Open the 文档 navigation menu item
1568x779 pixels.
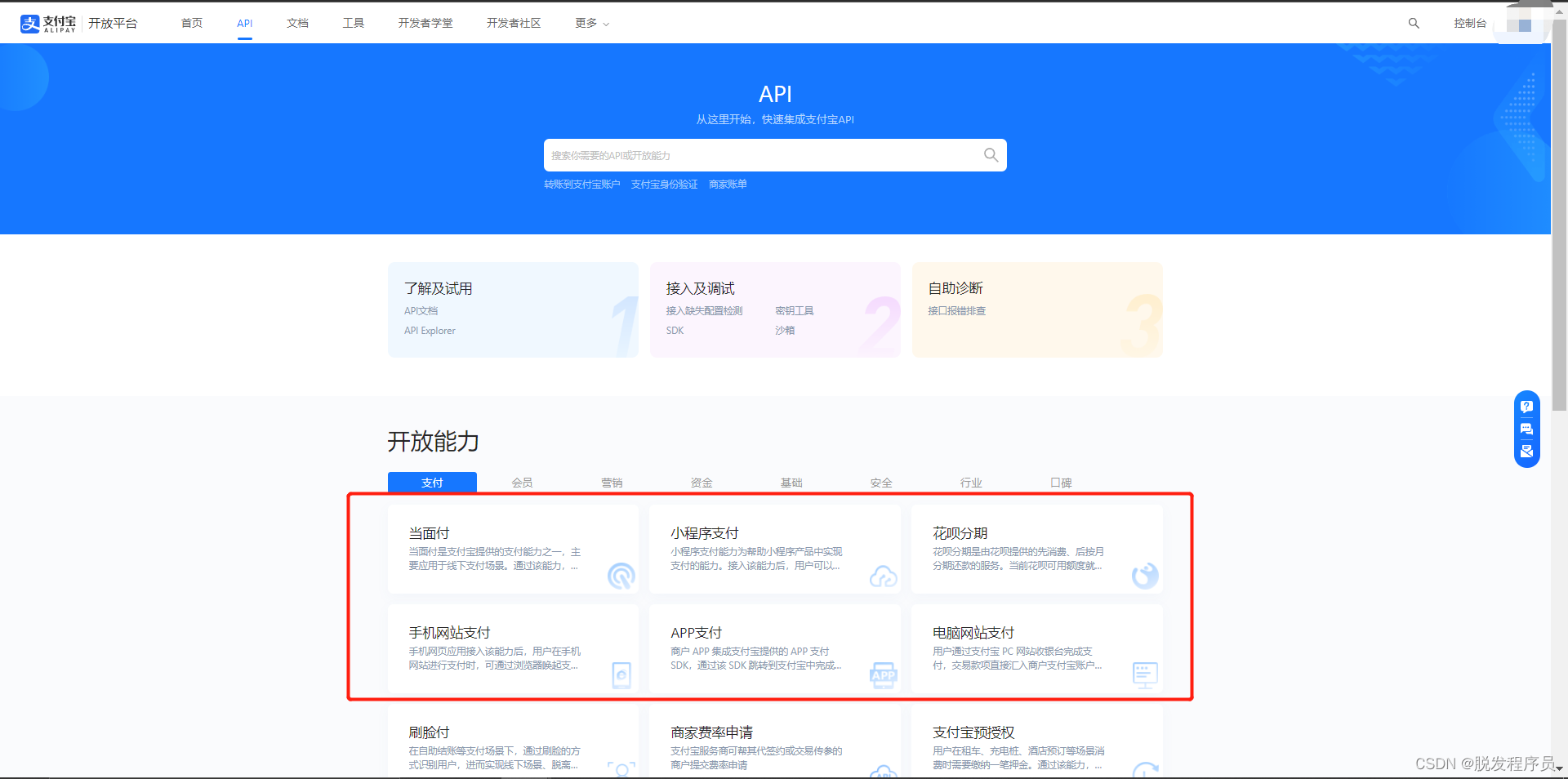[297, 24]
